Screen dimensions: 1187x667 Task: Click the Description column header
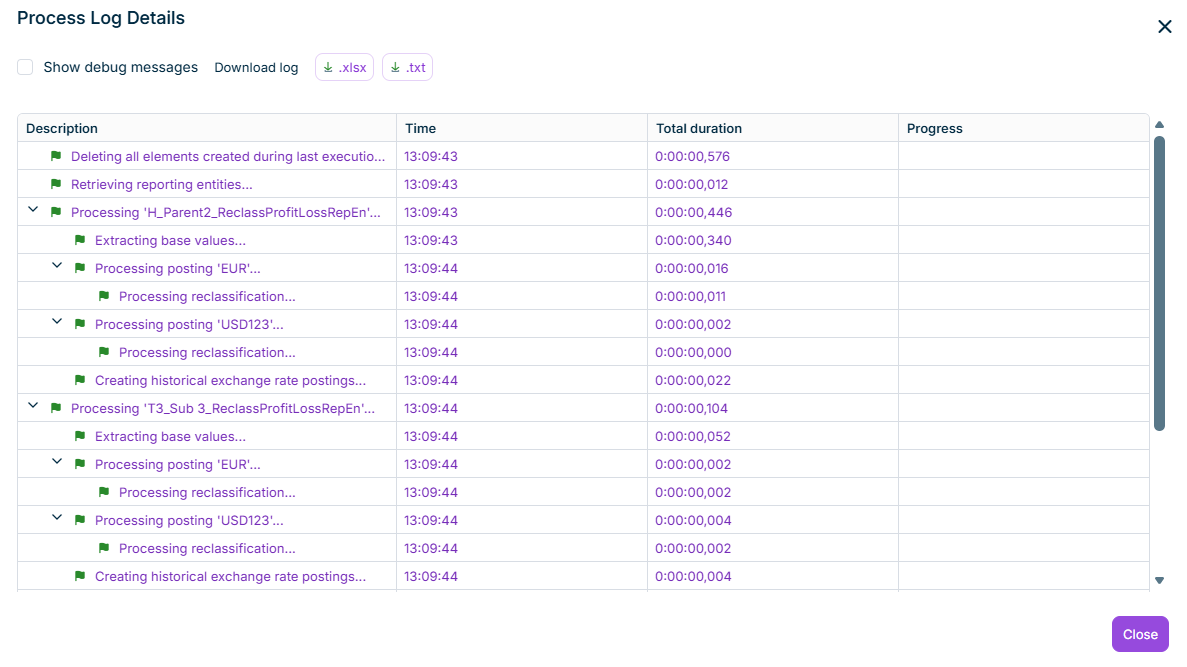(207, 128)
